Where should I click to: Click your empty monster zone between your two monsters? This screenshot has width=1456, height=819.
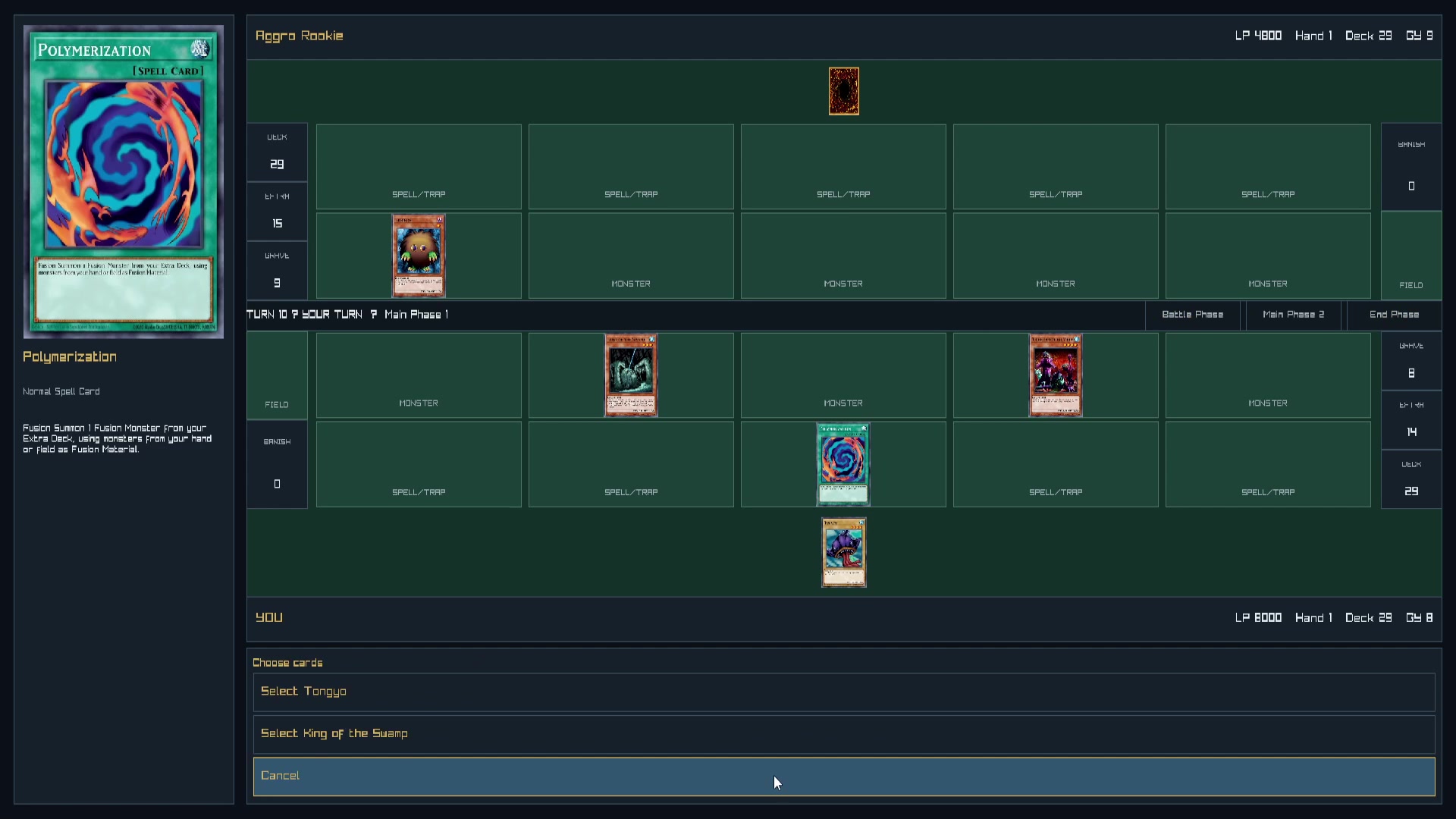click(x=843, y=375)
